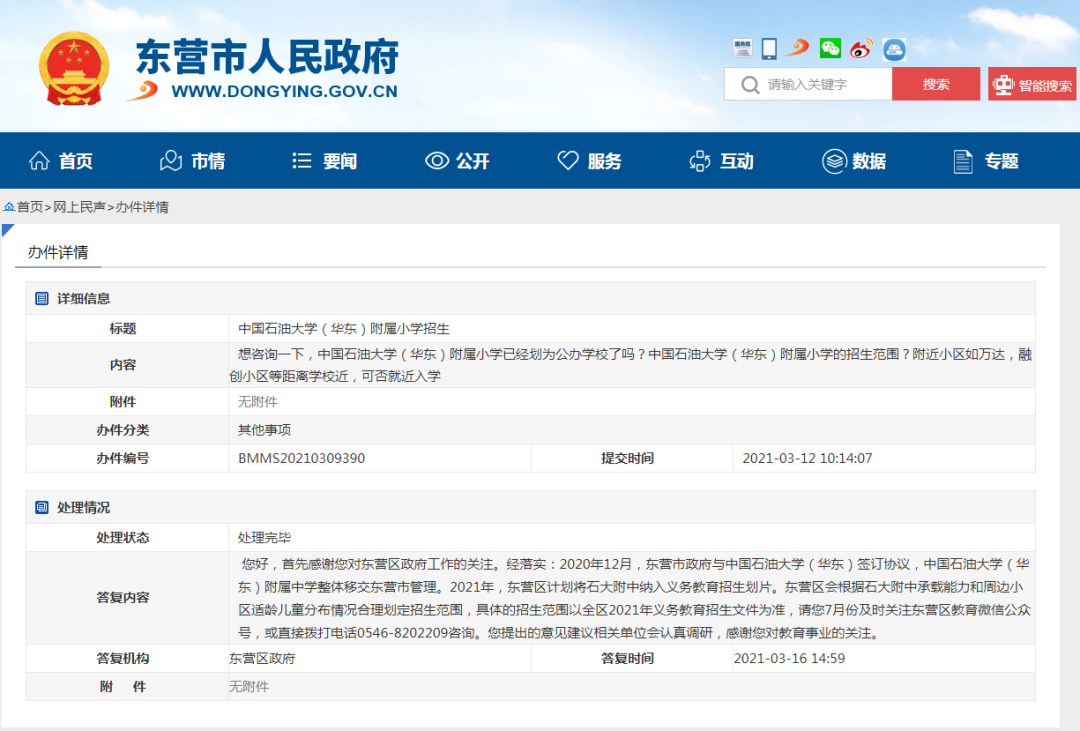Click status value 处理完毕

(x=264, y=537)
